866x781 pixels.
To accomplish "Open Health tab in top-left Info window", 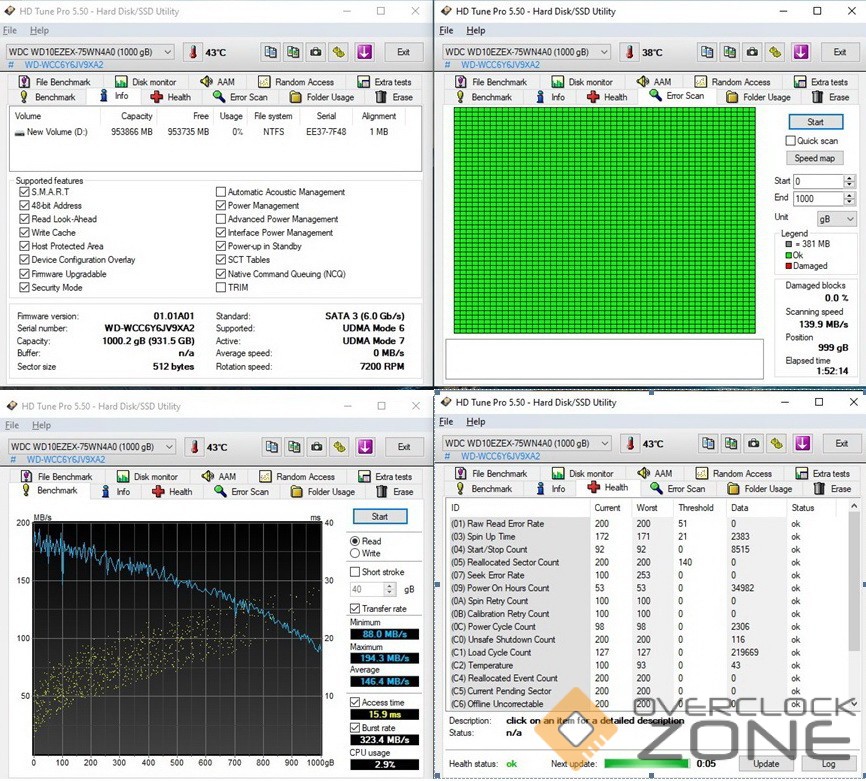I will click(x=171, y=97).
